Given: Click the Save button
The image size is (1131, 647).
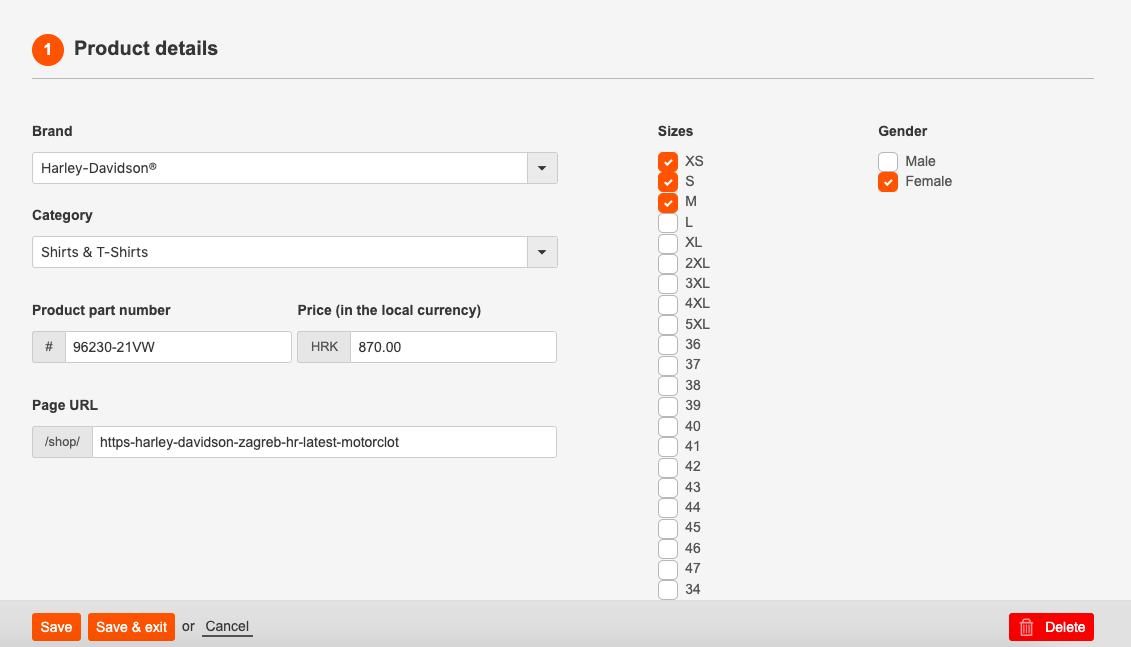Looking at the screenshot, I should [56, 627].
